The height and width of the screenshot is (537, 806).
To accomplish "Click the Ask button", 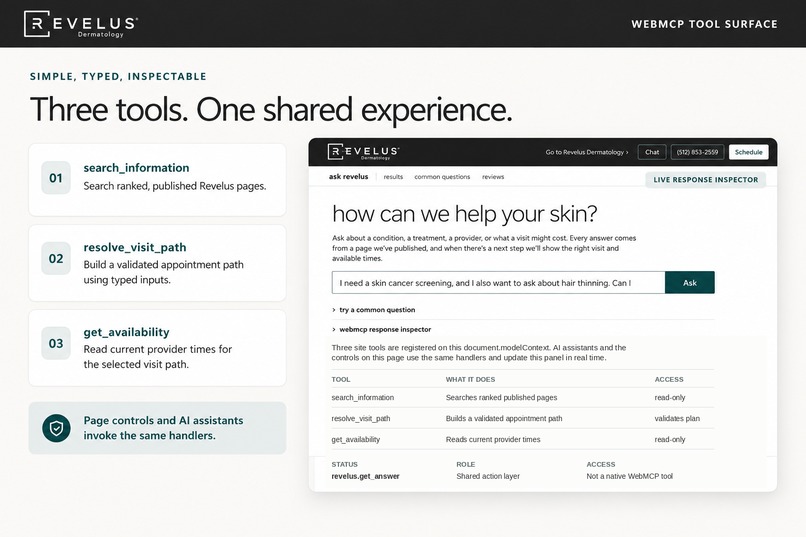I will coord(690,283).
